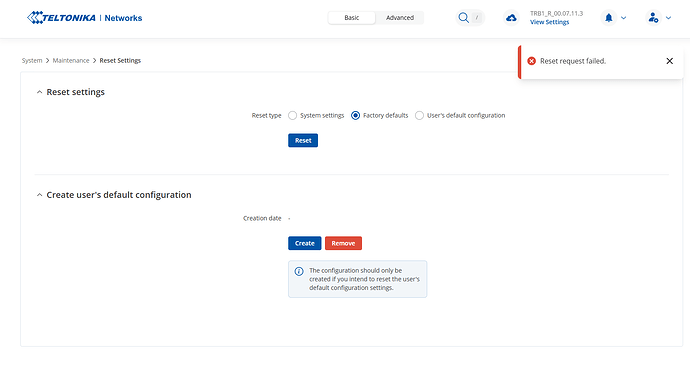Click the cloud upload firmware icon

511,18
